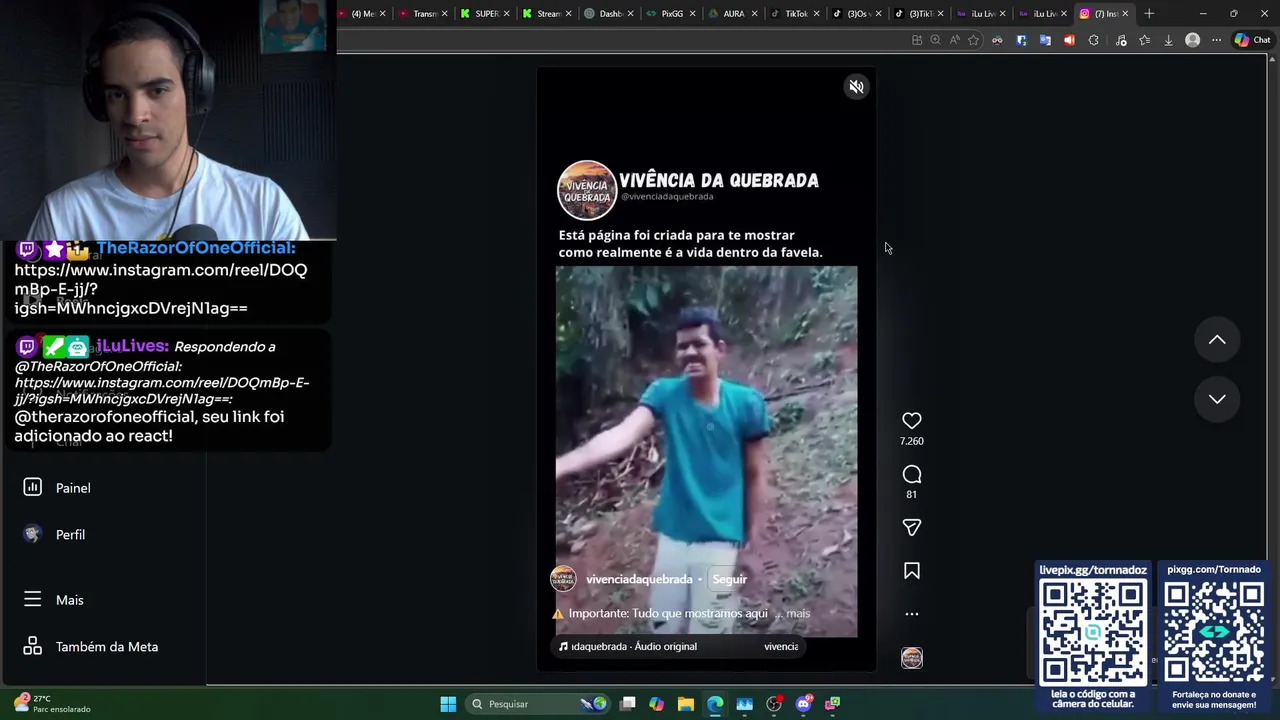
Task: Click the livepix.gg/tornnadoz QR code
Action: (1093, 632)
